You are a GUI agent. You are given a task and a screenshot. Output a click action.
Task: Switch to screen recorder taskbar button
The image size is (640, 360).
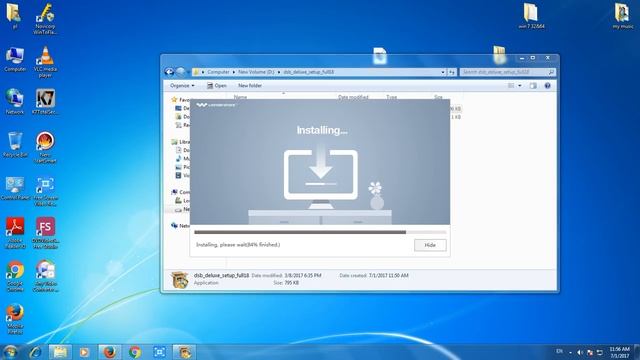click(160, 352)
